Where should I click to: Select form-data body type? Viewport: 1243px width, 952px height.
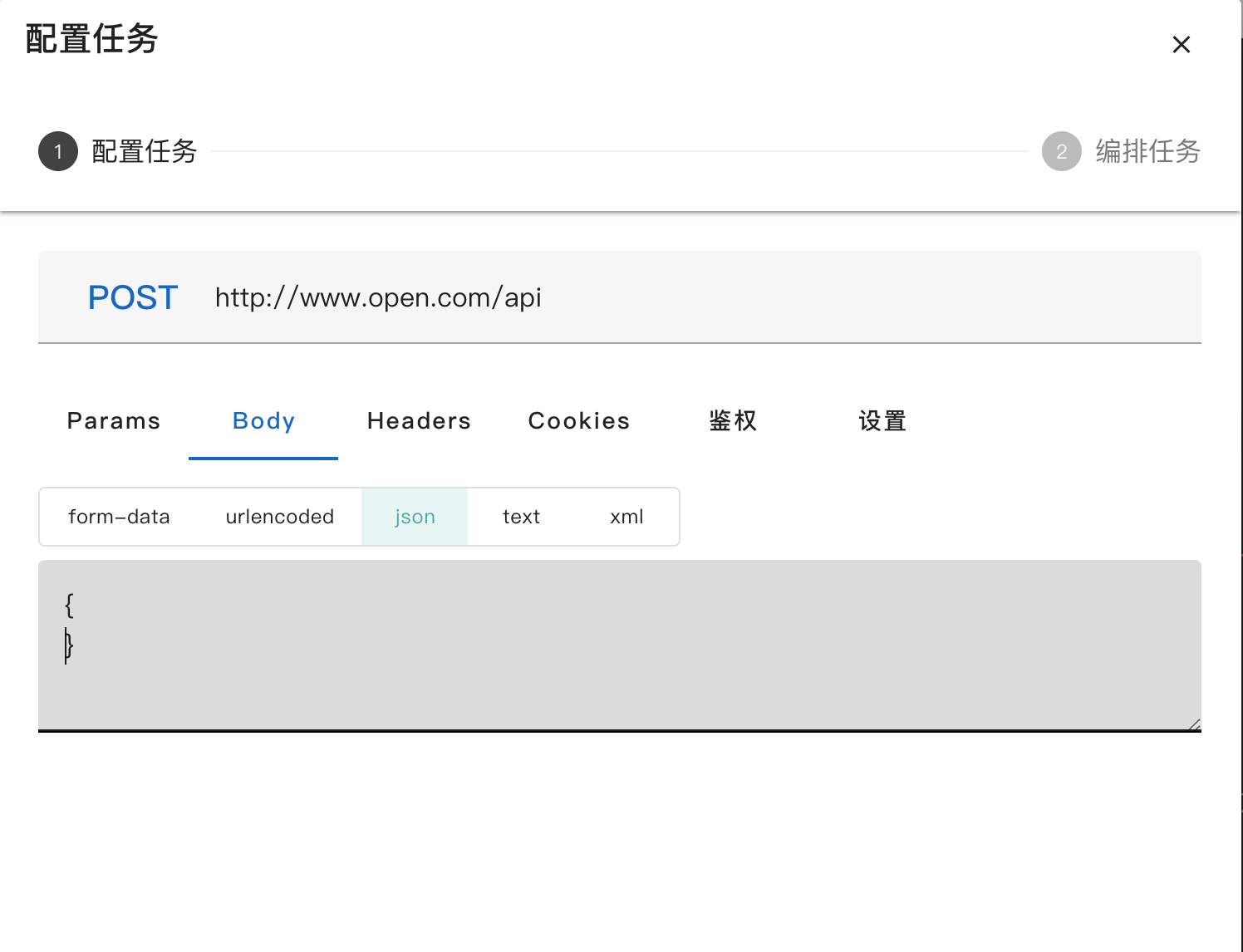pos(119,517)
